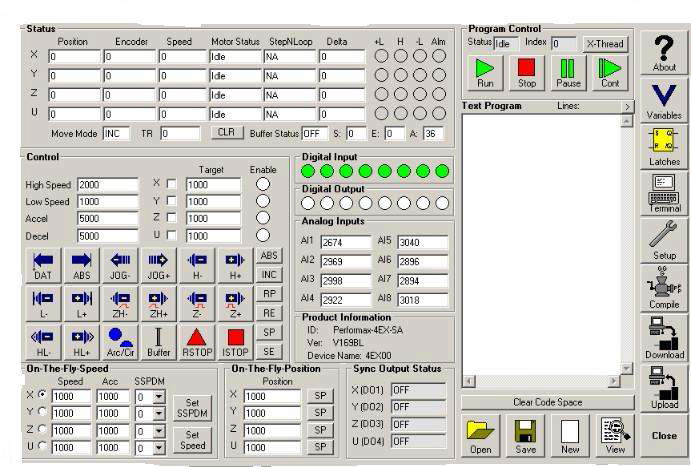Toggle the X axis Enable indicator
691x467 pixels.
(x=263, y=184)
